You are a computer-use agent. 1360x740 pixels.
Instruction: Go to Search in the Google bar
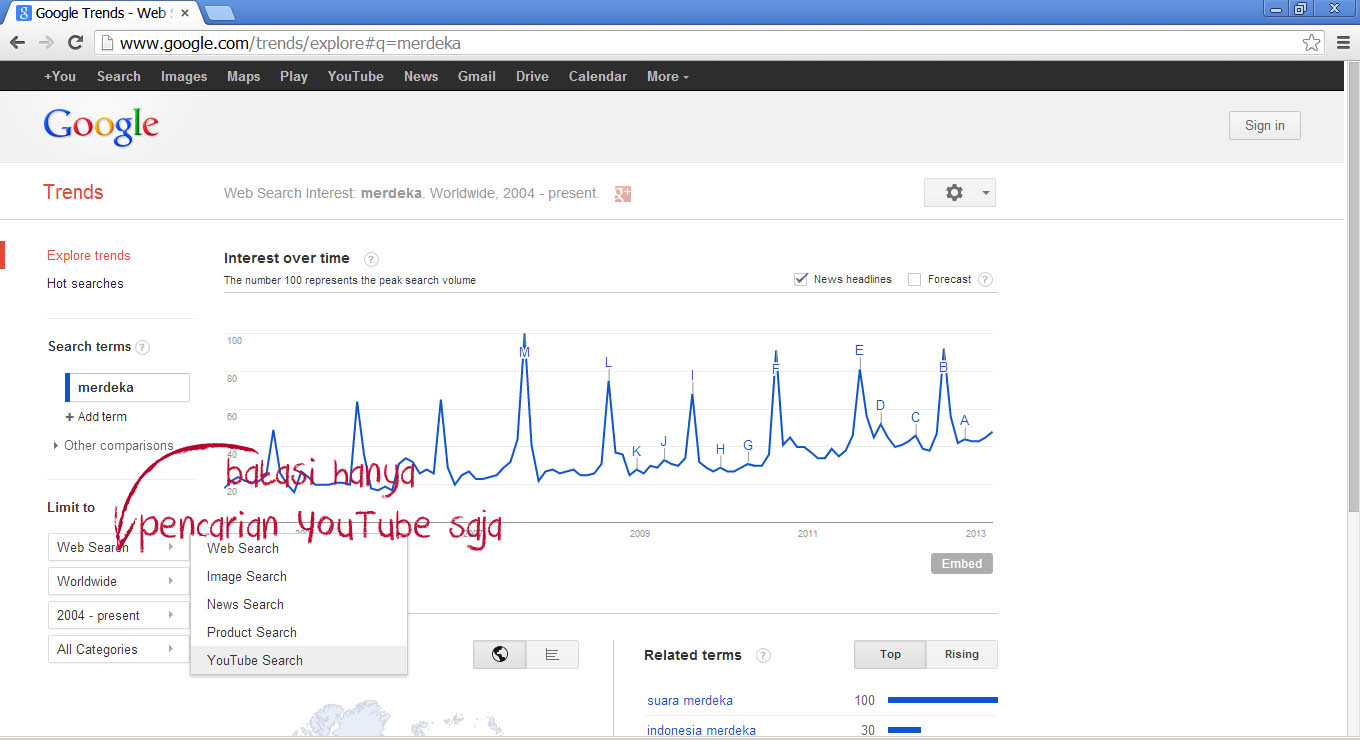[x=119, y=76]
